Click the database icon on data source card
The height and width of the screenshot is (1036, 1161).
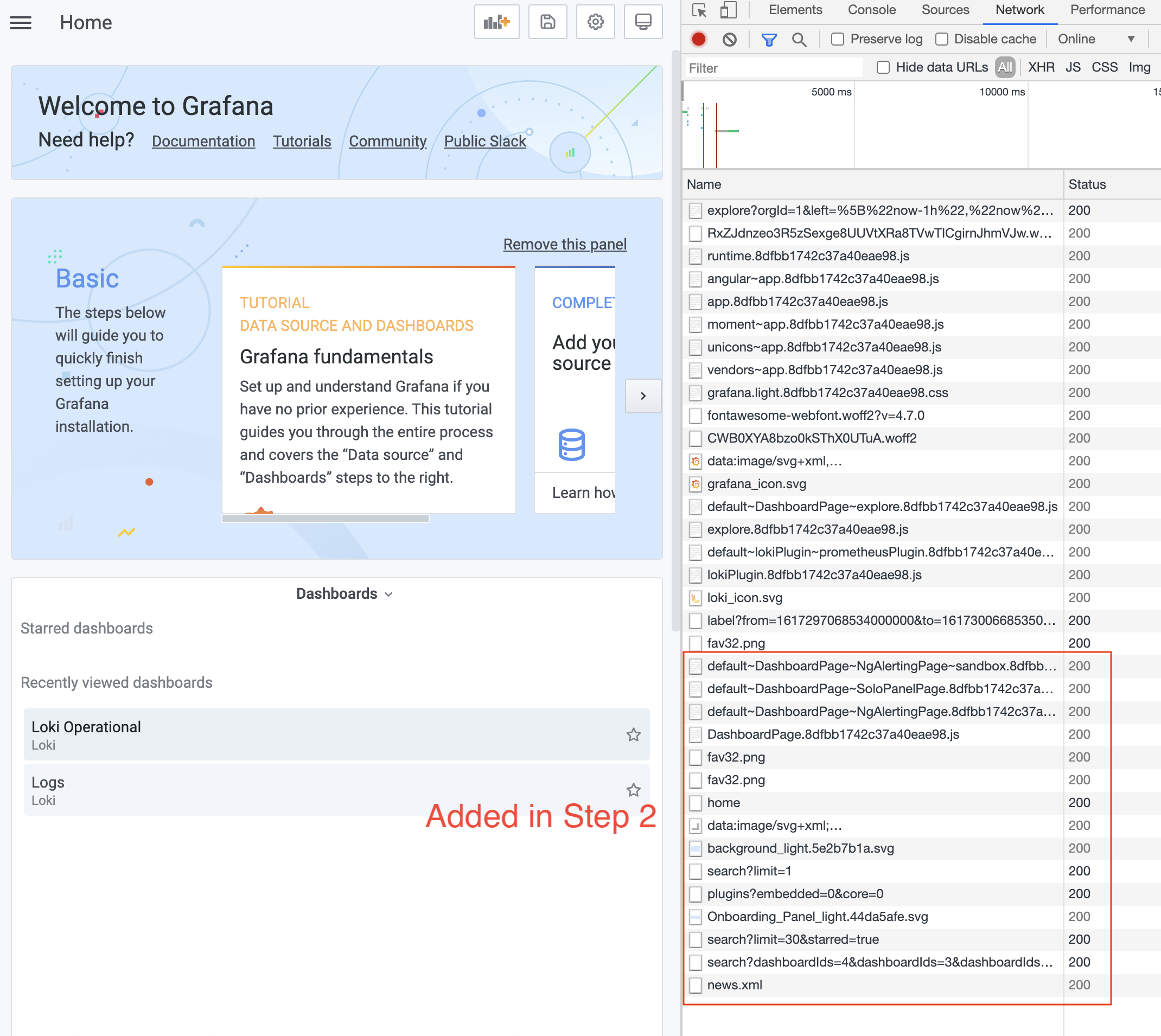[x=571, y=445]
